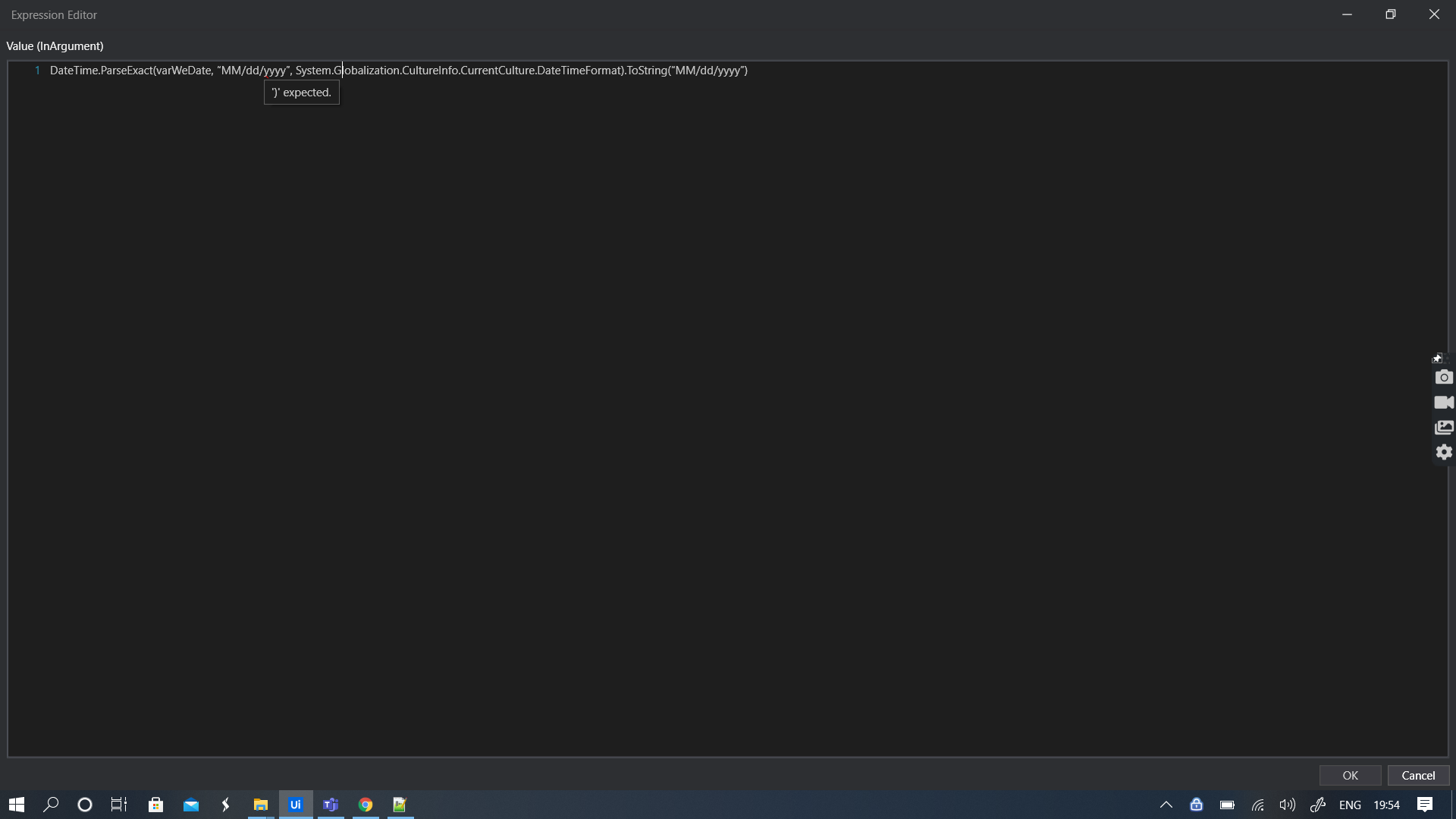Viewport: 1456px width, 819px height.
Task: Click OK to confirm the expression
Action: pyautogui.click(x=1350, y=775)
